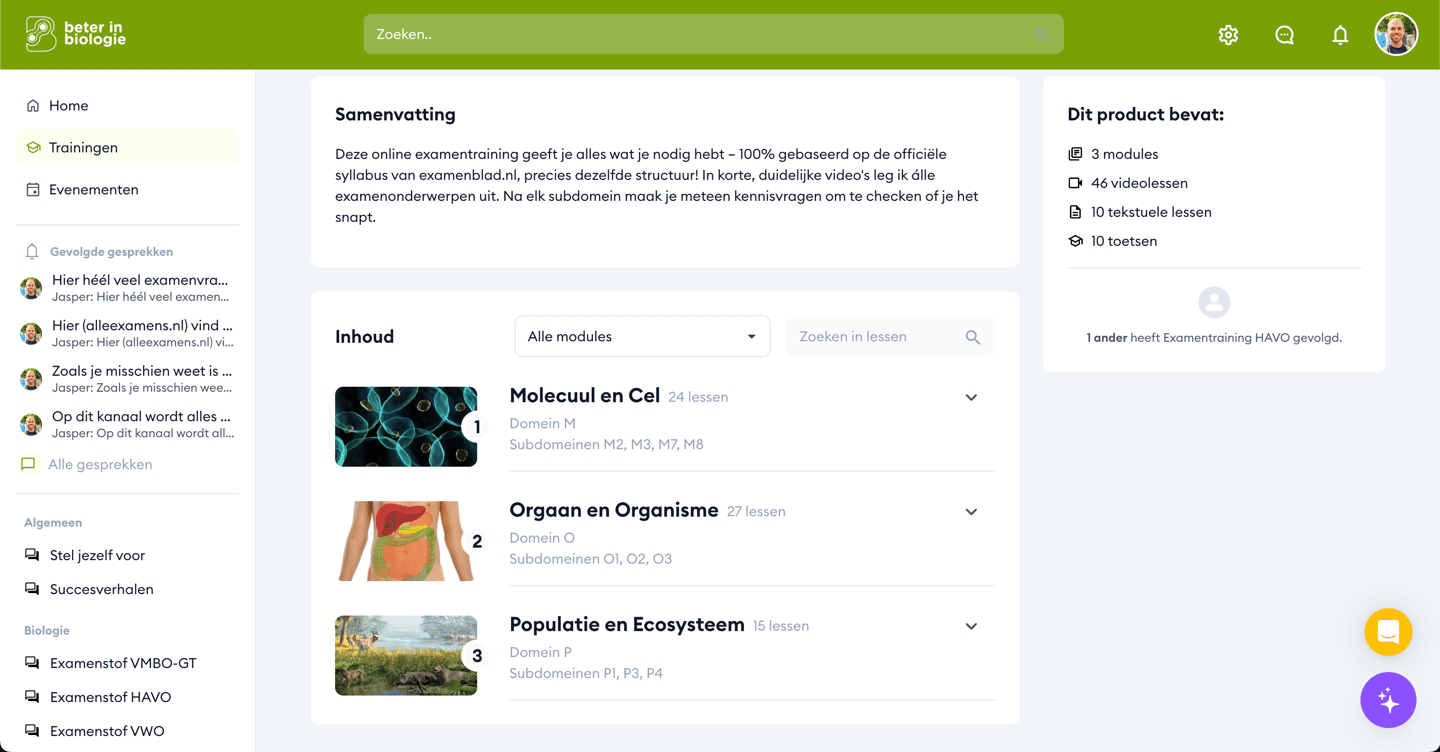1440x752 pixels.
Task: Open the chat messages icon
Action: 1284,35
